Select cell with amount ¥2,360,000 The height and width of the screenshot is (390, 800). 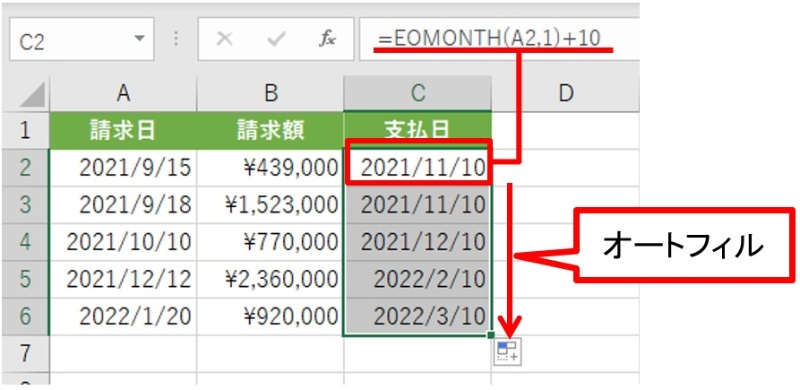coord(270,279)
